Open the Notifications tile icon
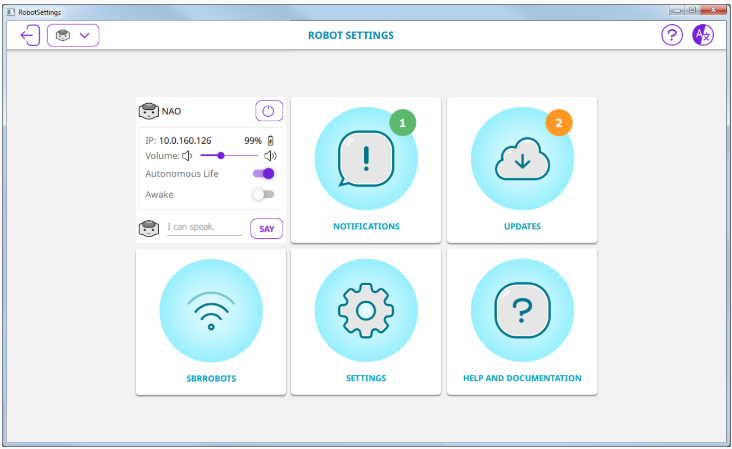732x449 pixels. pos(366,159)
